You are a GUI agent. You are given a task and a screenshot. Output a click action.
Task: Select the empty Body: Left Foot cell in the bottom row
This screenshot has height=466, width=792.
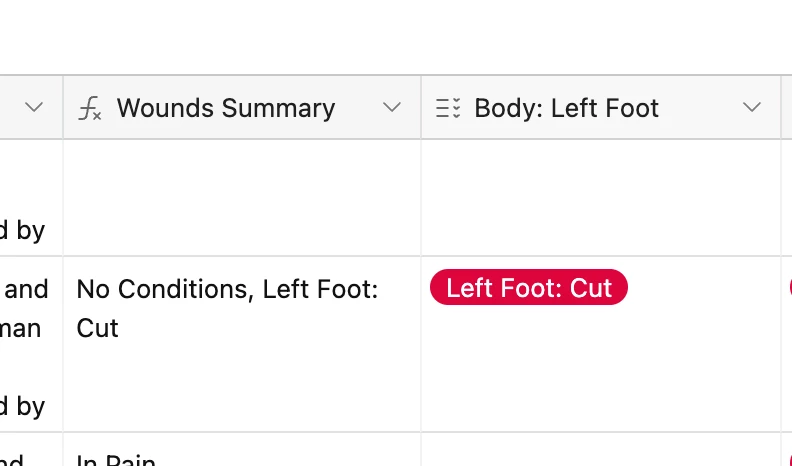(601, 450)
